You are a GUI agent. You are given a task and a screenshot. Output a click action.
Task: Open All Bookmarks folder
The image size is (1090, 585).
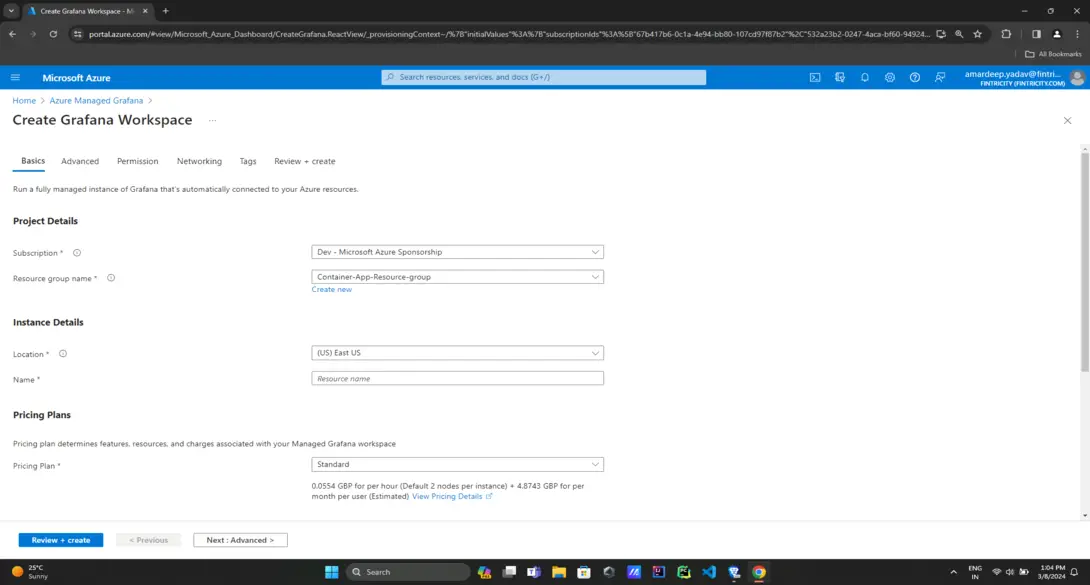pos(1053,54)
